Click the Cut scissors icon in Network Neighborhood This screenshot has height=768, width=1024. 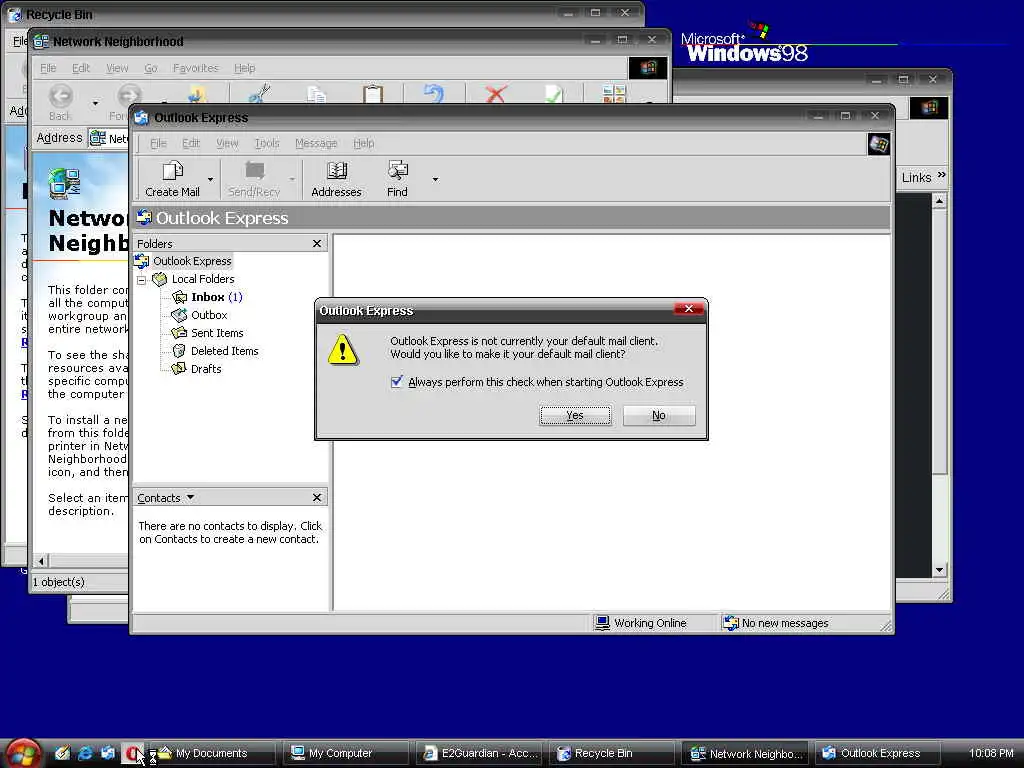click(x=260, y=94)
